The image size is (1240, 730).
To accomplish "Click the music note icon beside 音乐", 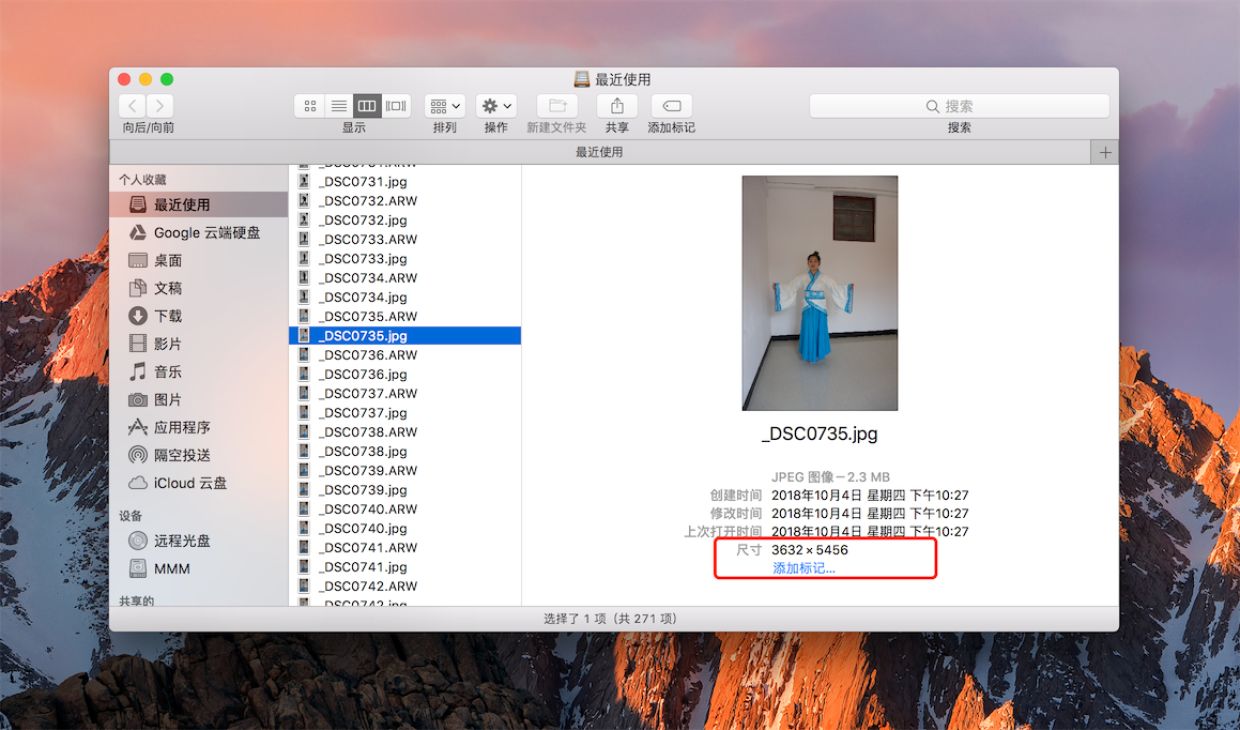I will (x=138, y=372).
